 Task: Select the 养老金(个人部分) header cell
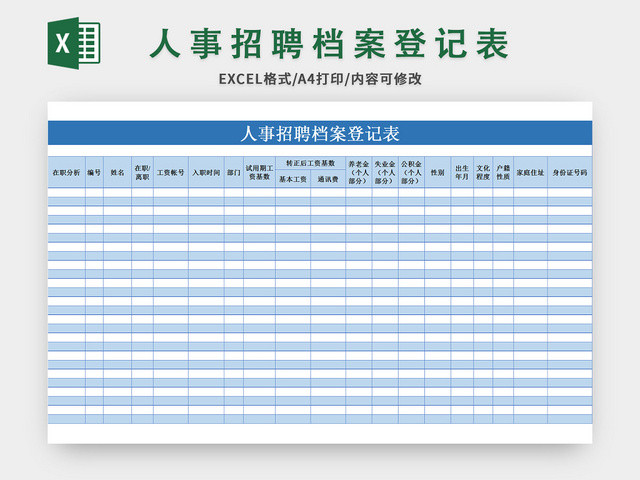point(359,172)
